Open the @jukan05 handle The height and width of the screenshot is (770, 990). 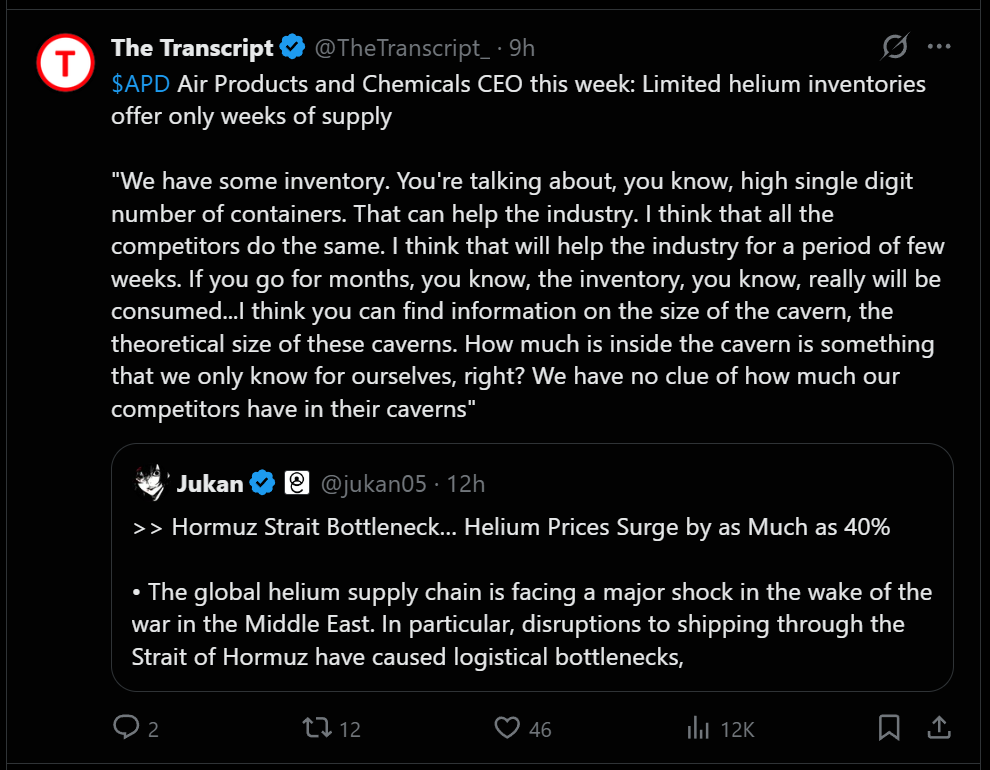[x=374, y=484]
